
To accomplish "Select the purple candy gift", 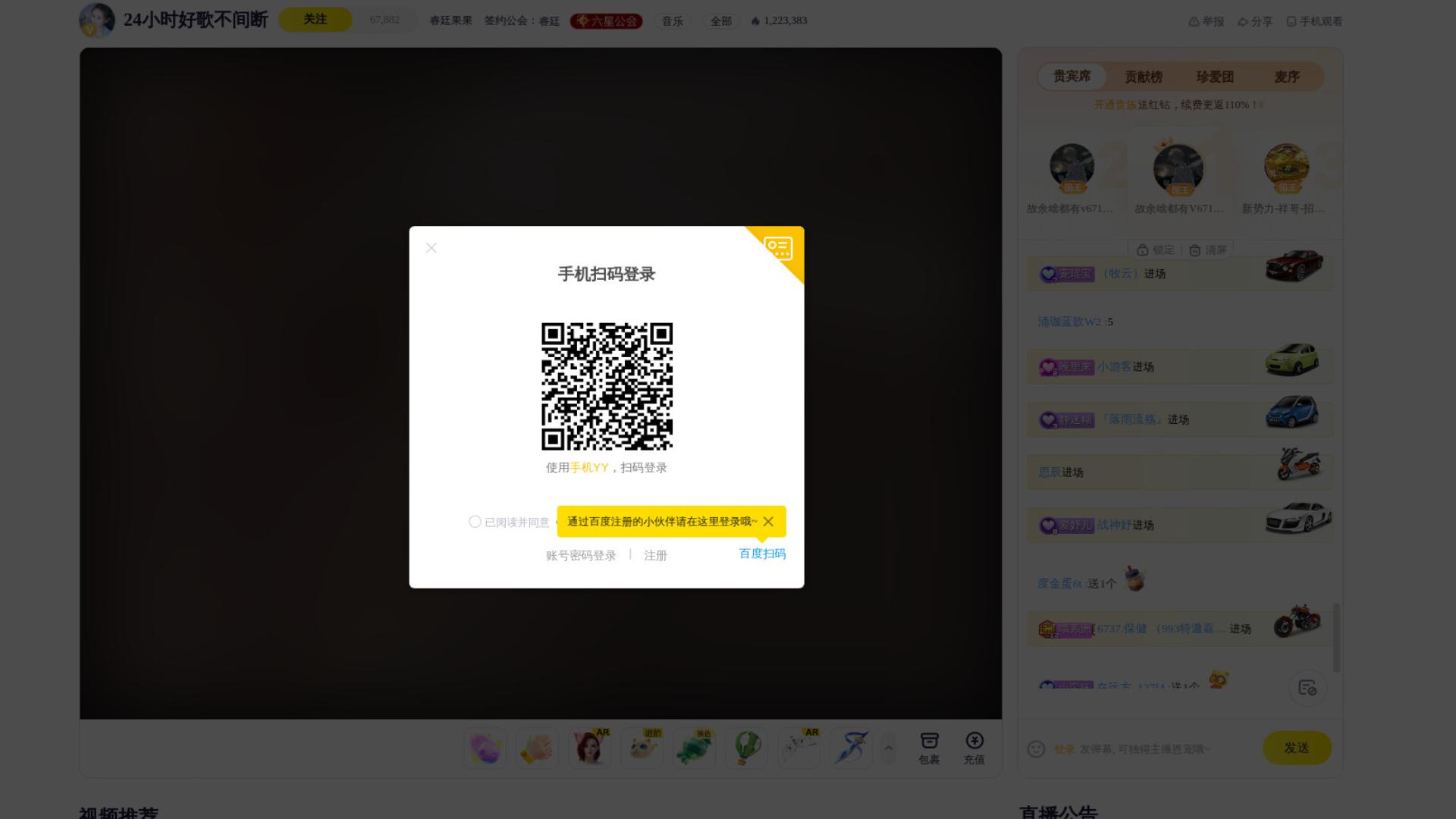I will tap(485, 748).
